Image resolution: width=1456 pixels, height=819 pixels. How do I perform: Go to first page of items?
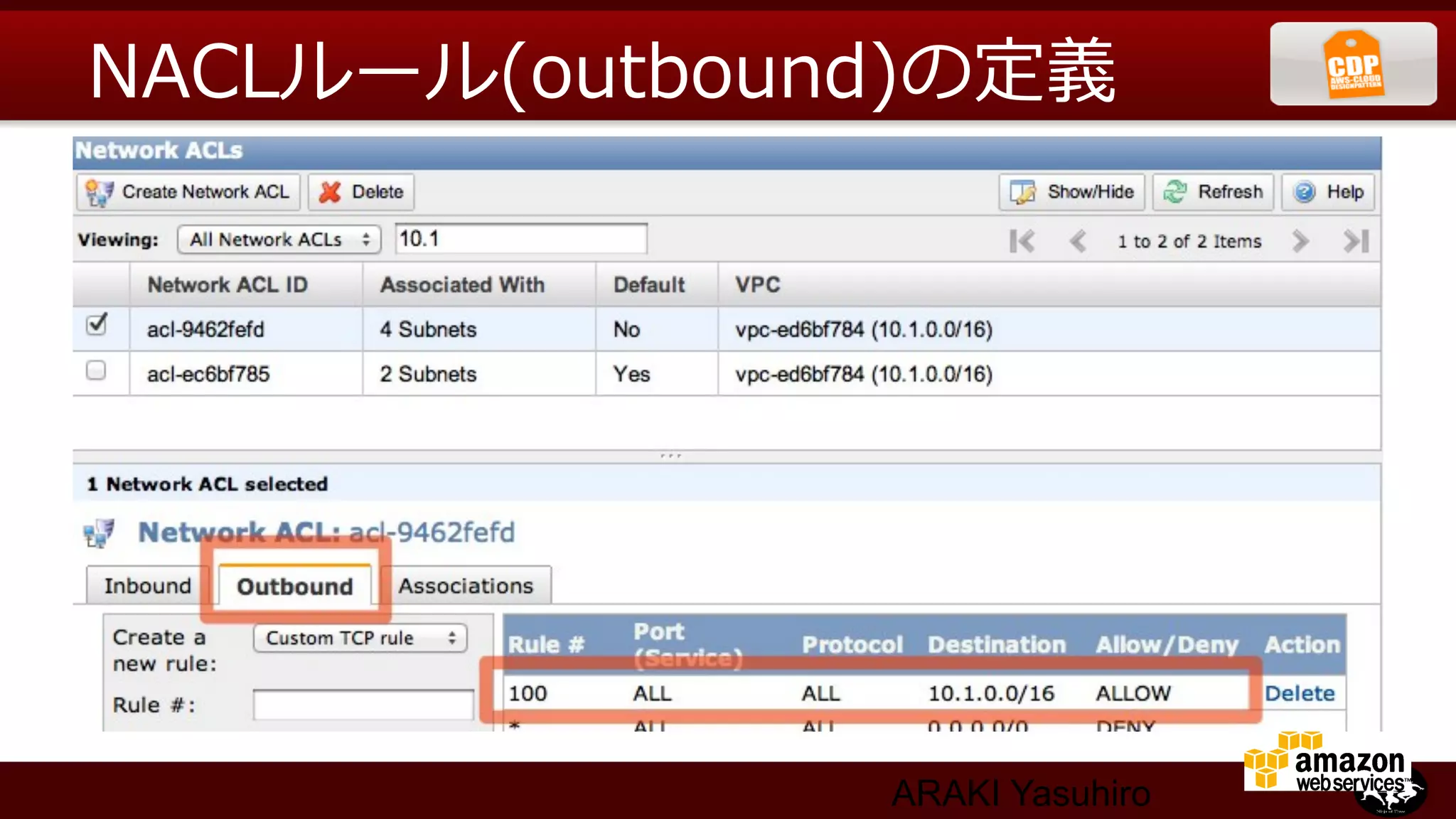(1022, 241)
